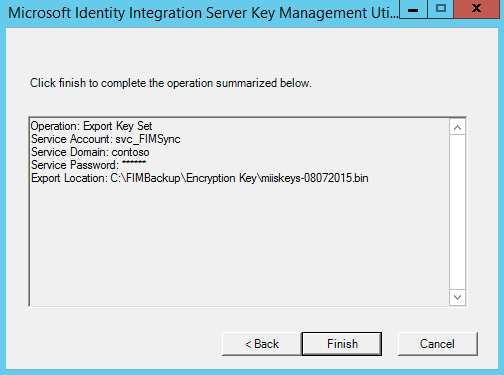Minimize the Key Management Utility window

pyautogui.click(x=413, y=9)
